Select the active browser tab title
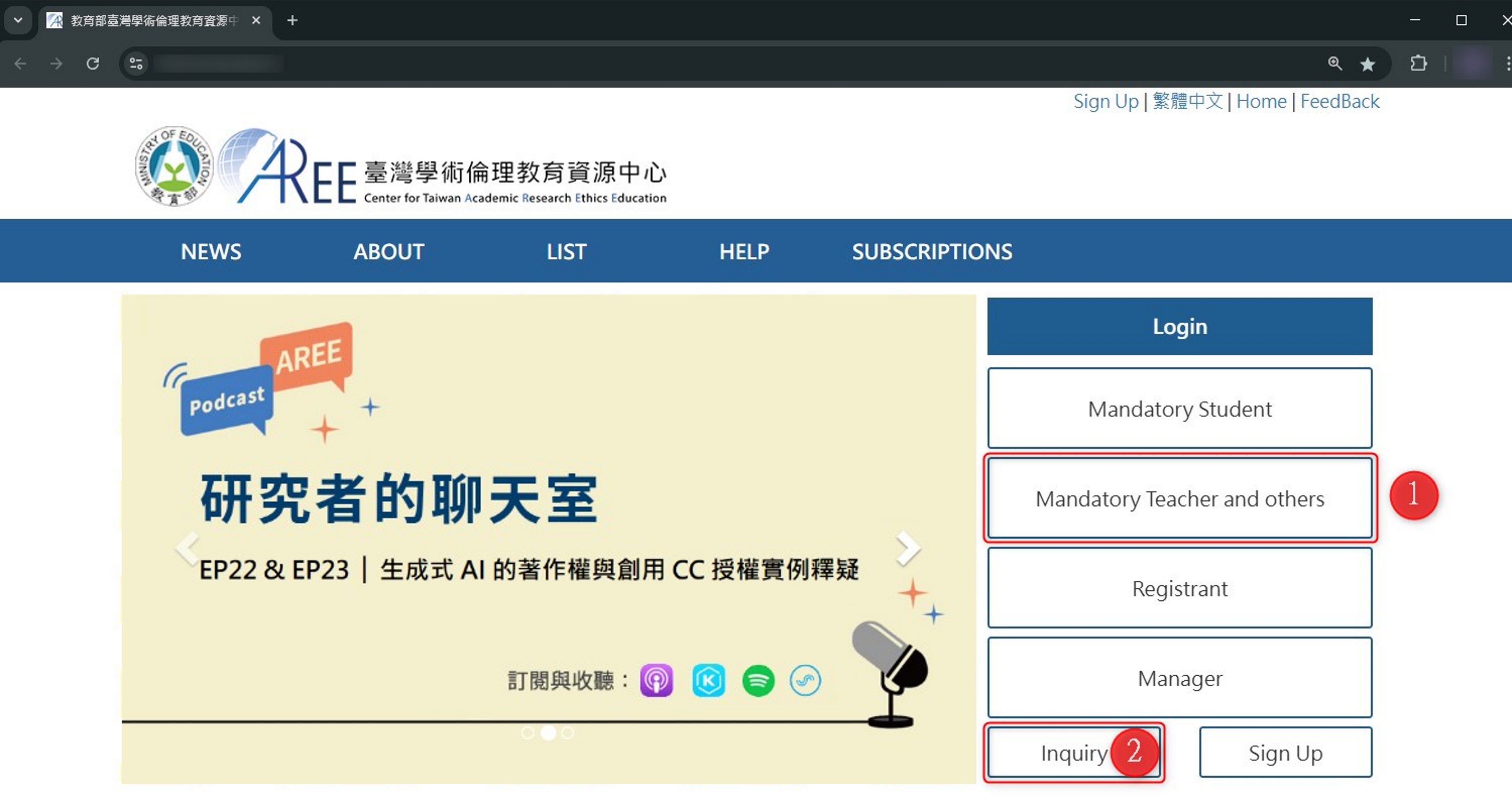Viewport: 1512px width, 799px height. pos(154,21)
